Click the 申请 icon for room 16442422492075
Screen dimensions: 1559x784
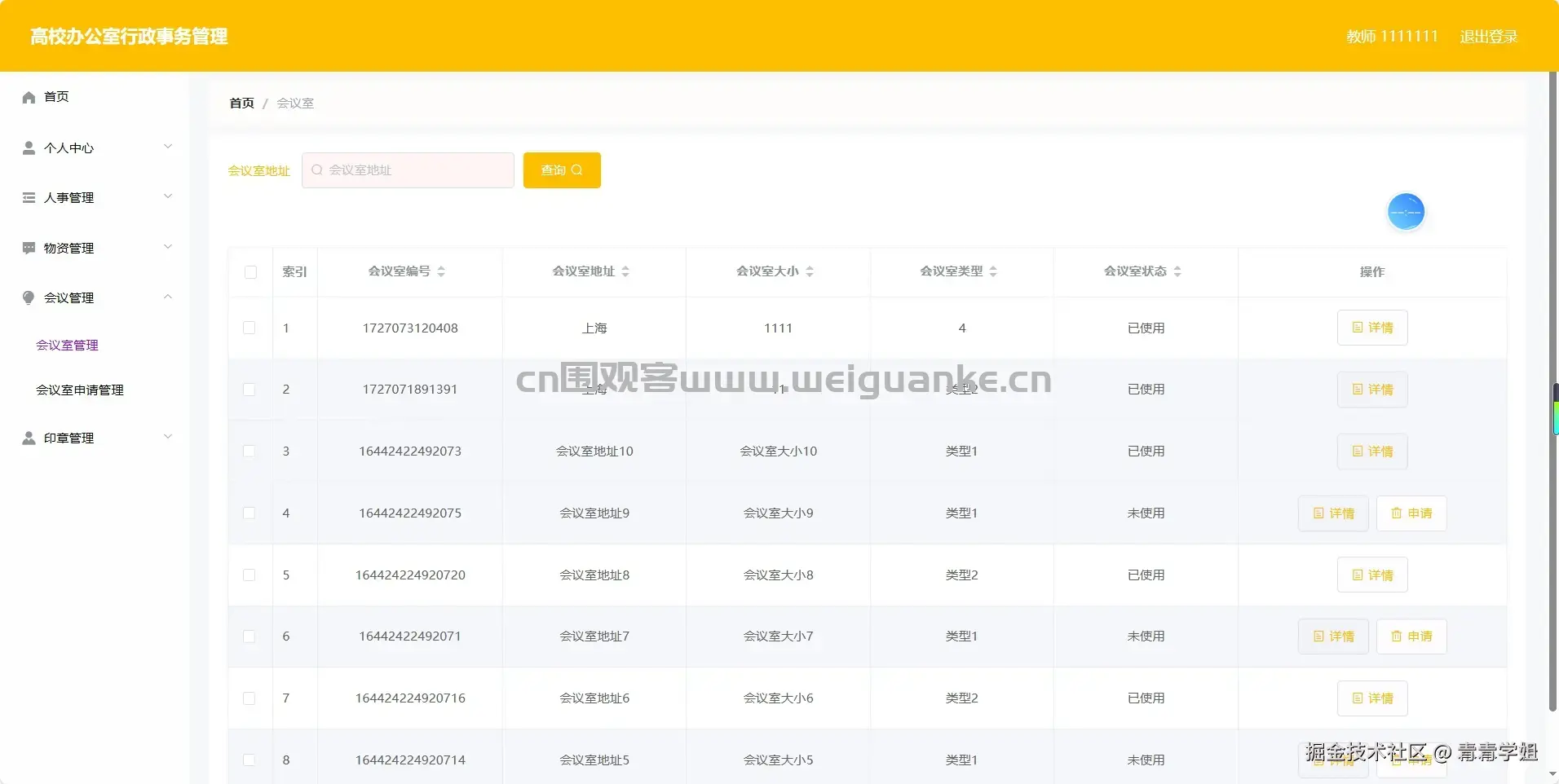click(1397, 513)
